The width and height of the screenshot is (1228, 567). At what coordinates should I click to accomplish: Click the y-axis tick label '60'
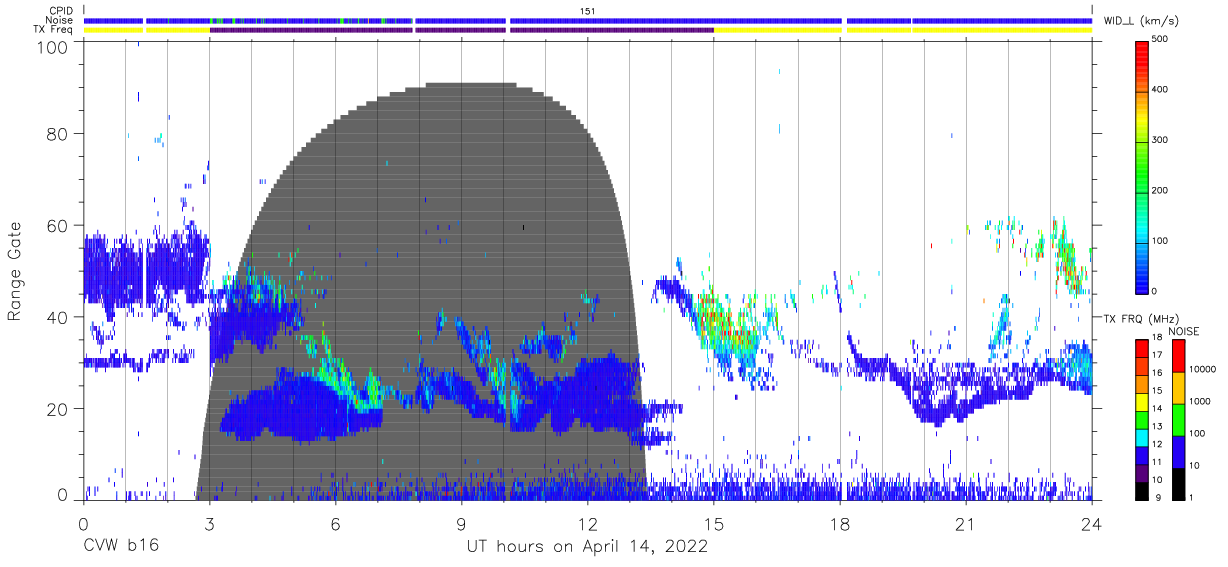pyautogui.click(x=58, y=225)
